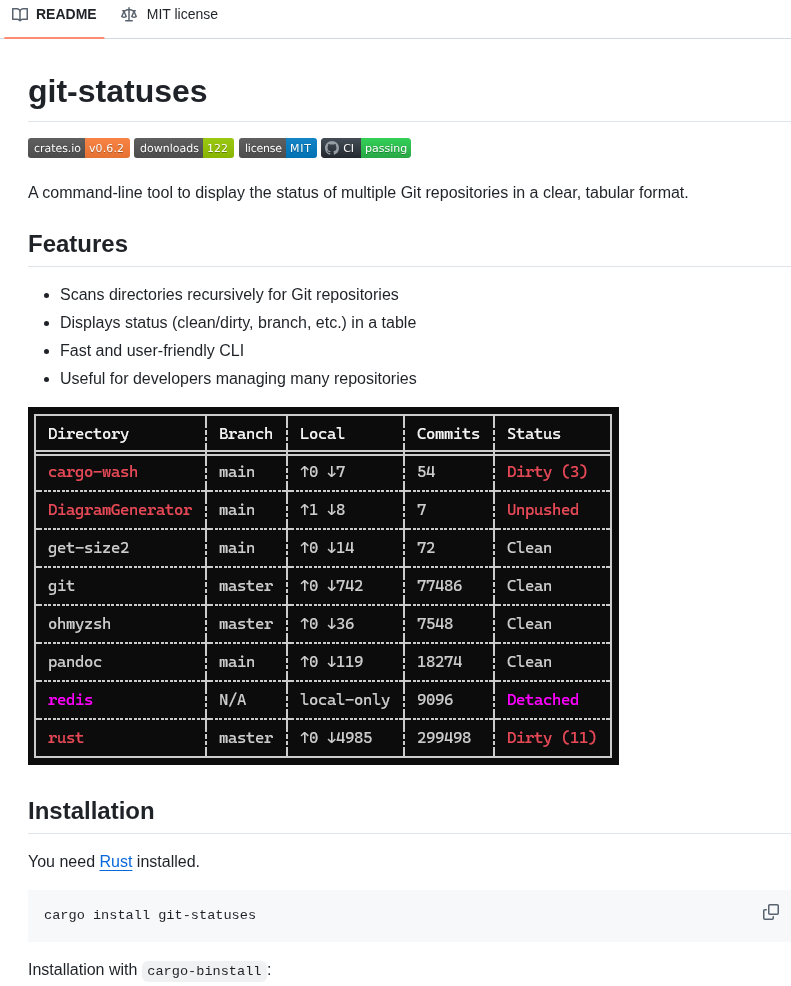Open the repository status table screenshot
Screen dimensions: 791x986
click(323, 585)
